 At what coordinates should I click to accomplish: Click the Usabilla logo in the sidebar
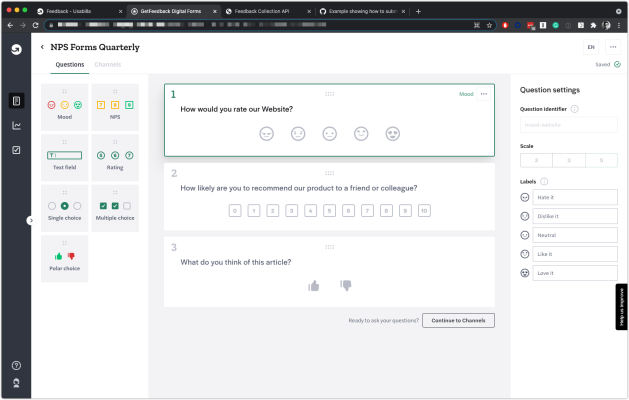(16, 49)
